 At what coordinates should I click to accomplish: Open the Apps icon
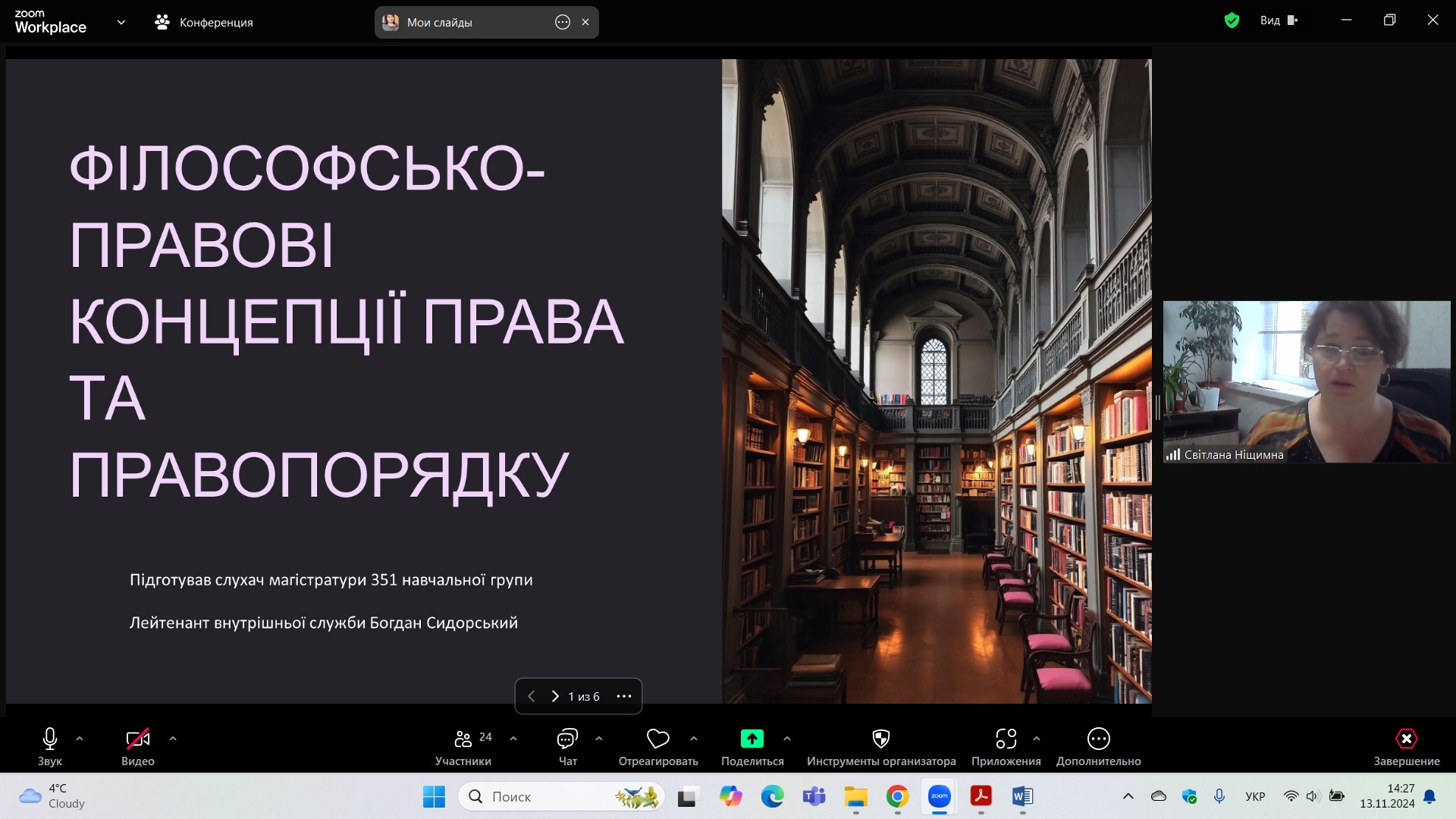1006,739
